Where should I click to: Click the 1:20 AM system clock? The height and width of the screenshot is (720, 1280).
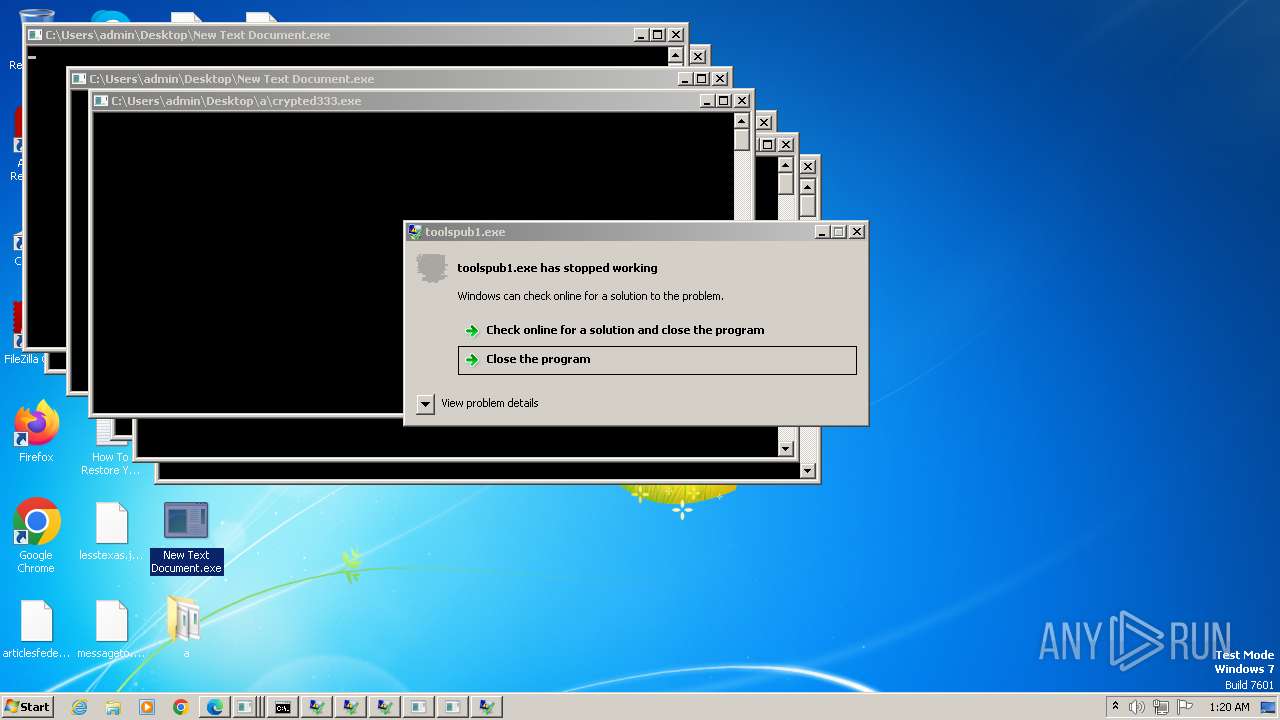tap(1229, 707)
